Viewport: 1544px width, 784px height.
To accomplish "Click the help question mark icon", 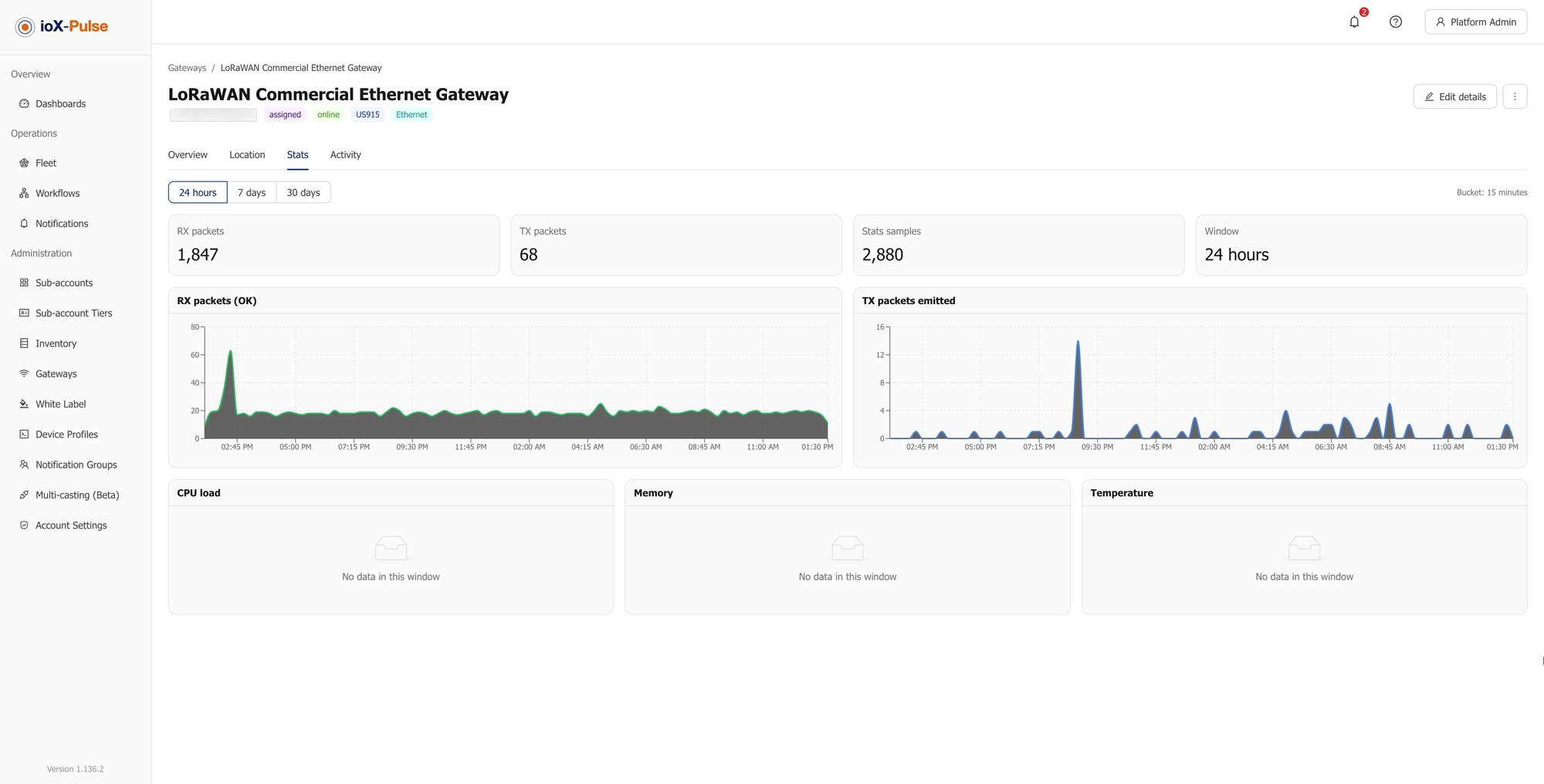I will click(x=1396, y=22).
